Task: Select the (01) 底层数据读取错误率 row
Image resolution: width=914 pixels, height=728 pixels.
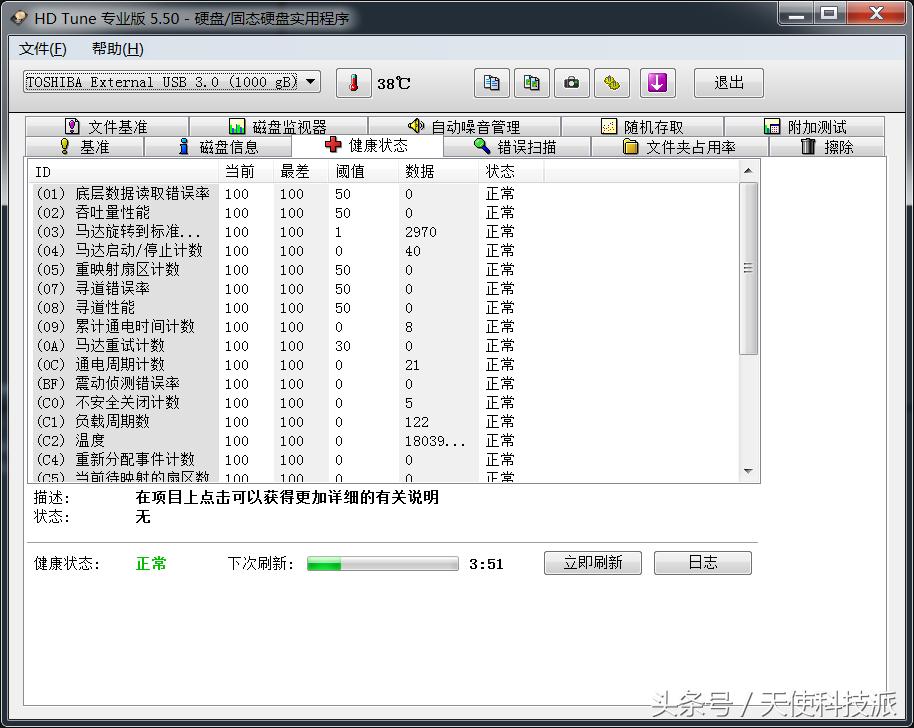Action: pyautogui.click(x=384, y=194)
